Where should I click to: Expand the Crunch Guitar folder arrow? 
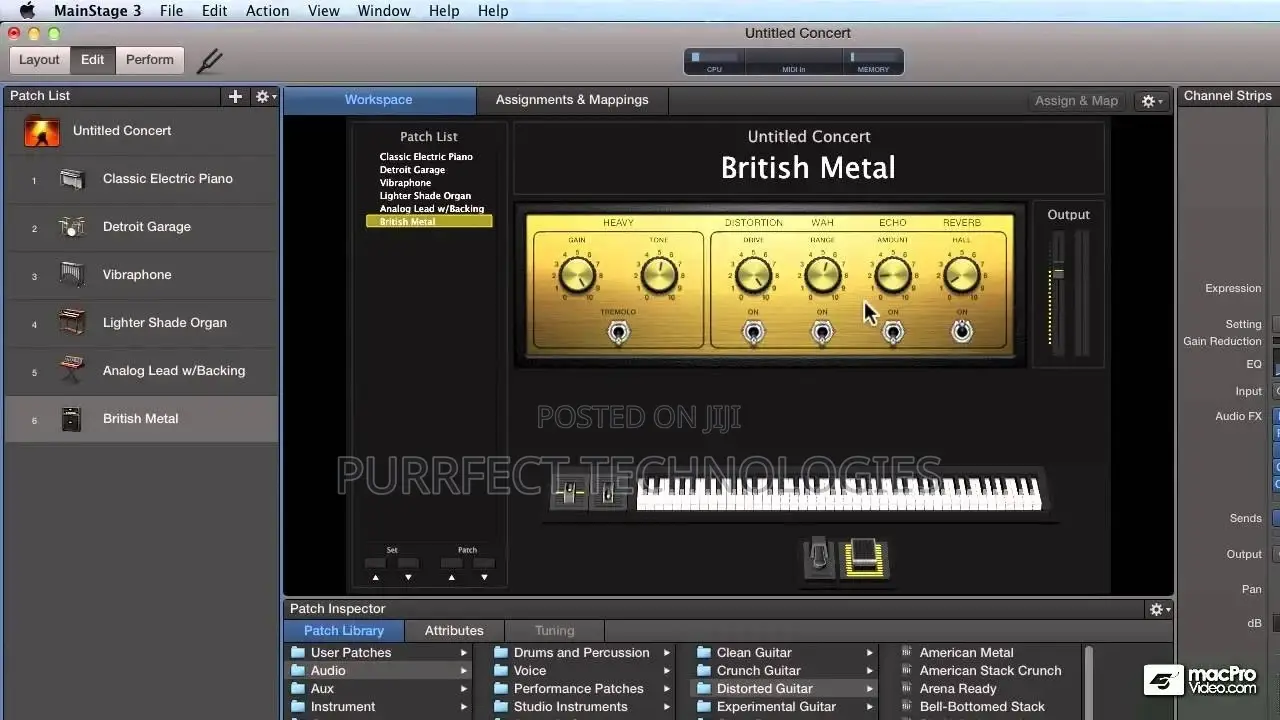point(870,671)
